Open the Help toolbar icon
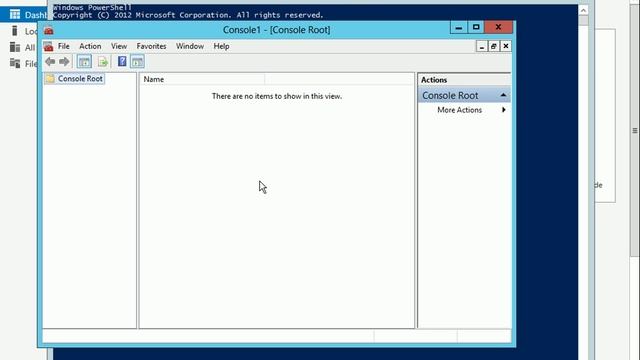Viewport: 640px width, 360px height. pos(122,62)
